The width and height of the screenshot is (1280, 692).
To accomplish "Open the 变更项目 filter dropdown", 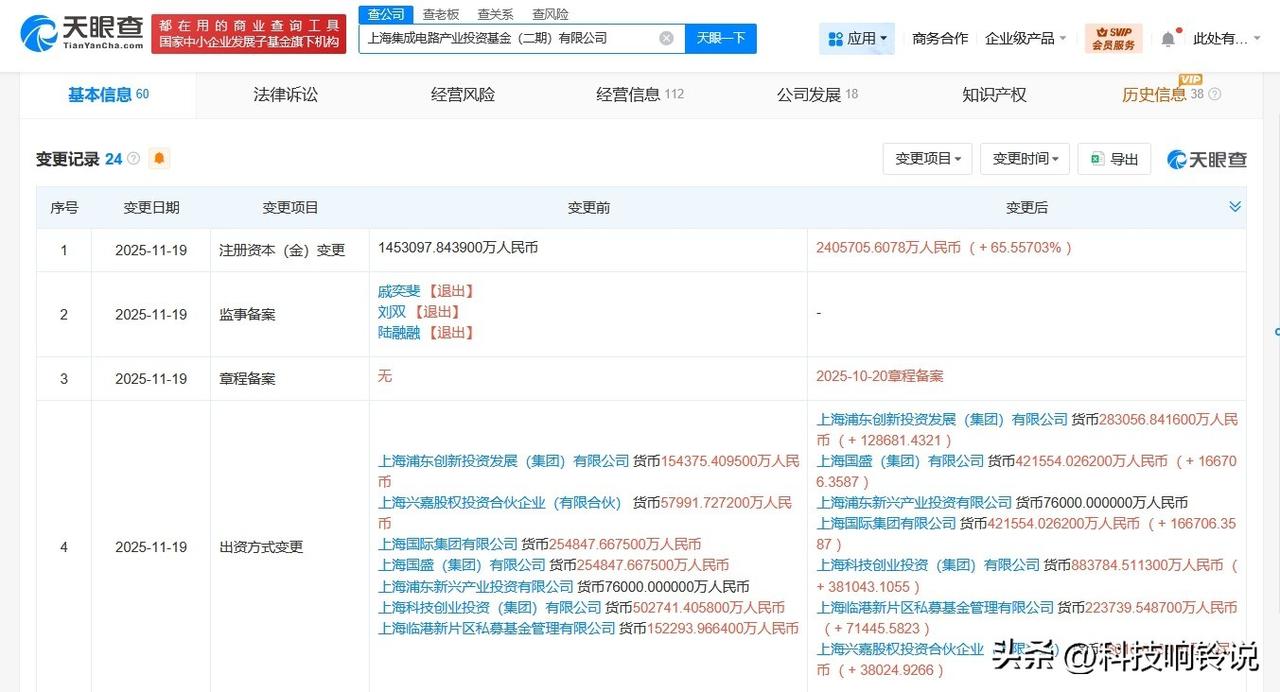I will (x=927, y=159).
